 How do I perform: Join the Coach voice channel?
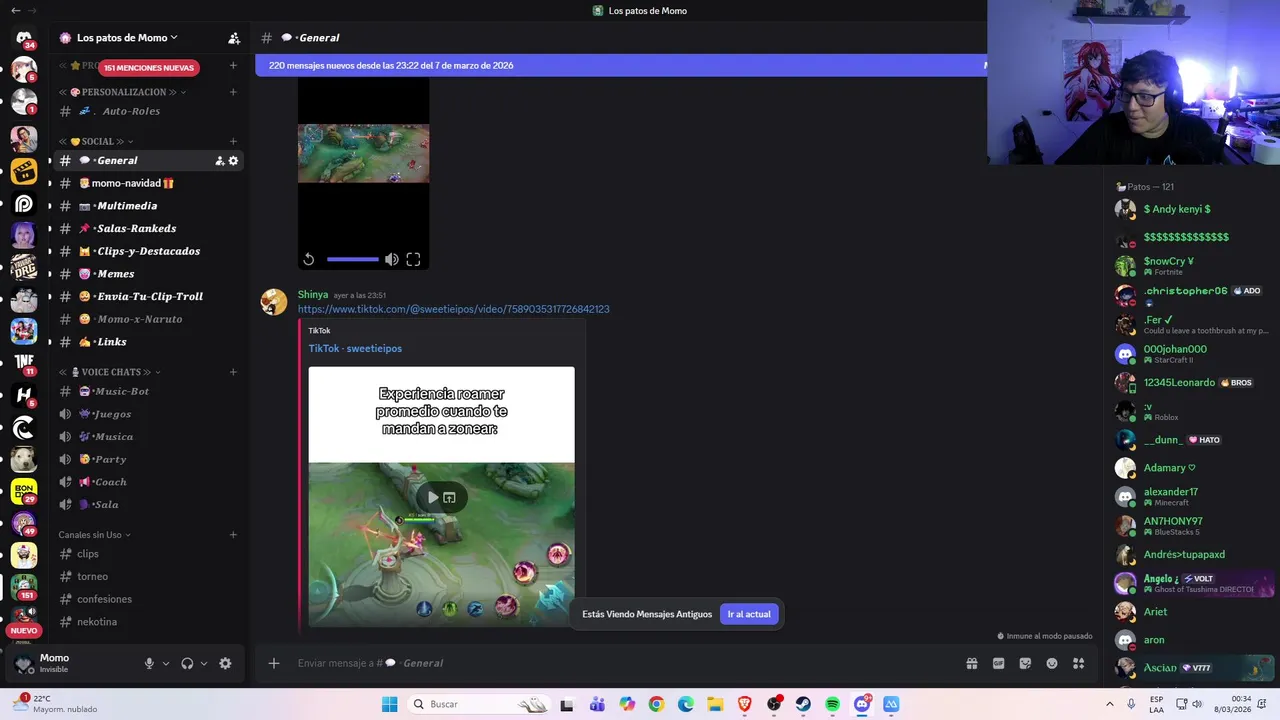pyautogui.click(x=148, y=482)
